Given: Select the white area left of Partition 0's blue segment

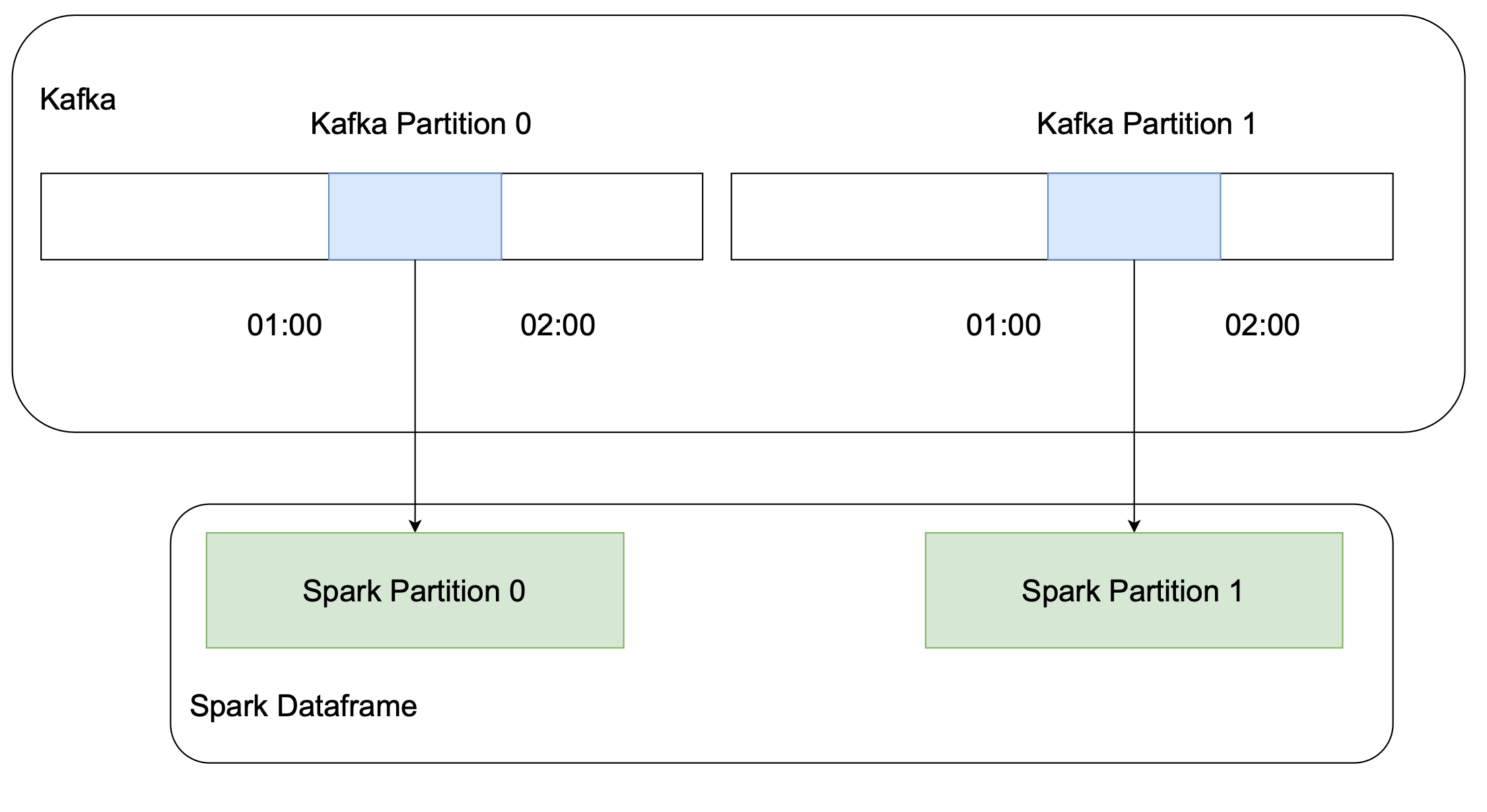Looking at the screenshot, I should coord(185,217).
